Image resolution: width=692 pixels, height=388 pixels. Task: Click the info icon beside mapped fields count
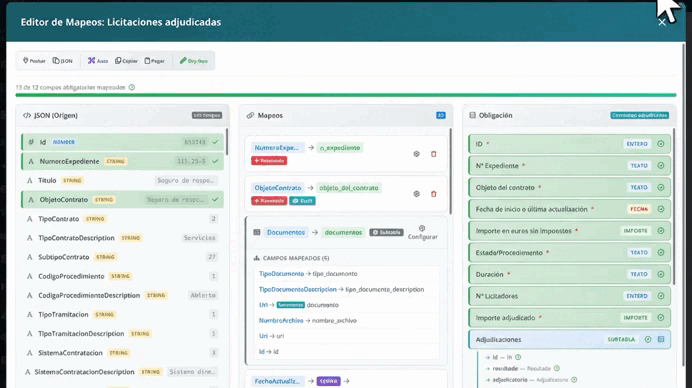132,87
